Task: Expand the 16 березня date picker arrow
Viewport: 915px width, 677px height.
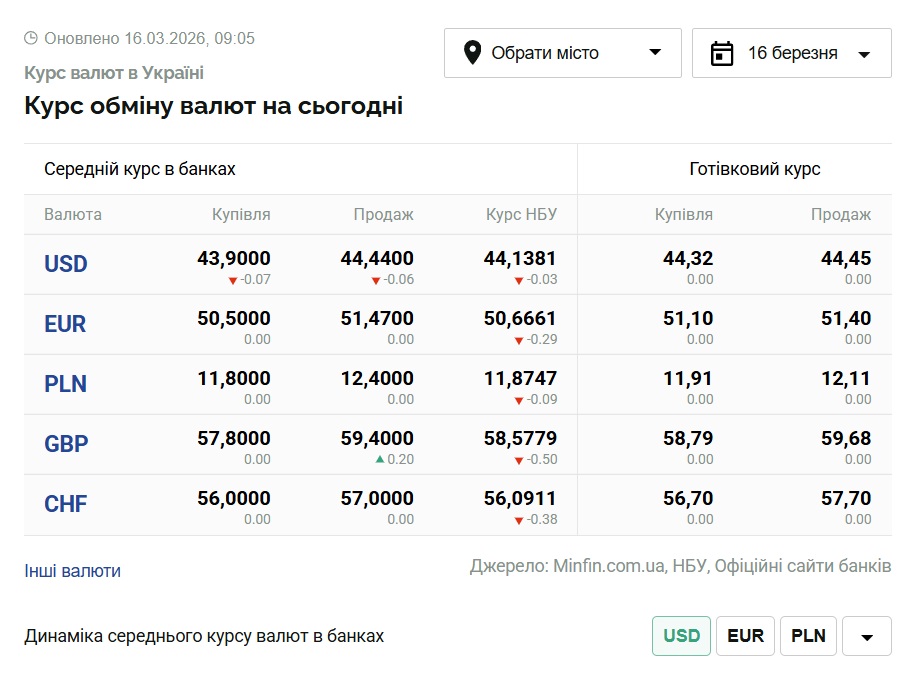Action: pyautogui.click(x=864, y=54)
